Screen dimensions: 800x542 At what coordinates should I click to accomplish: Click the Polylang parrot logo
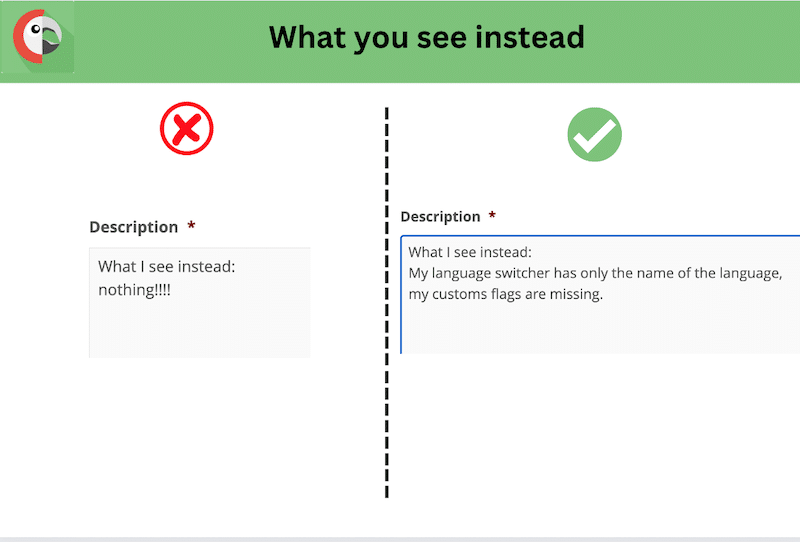38,37
